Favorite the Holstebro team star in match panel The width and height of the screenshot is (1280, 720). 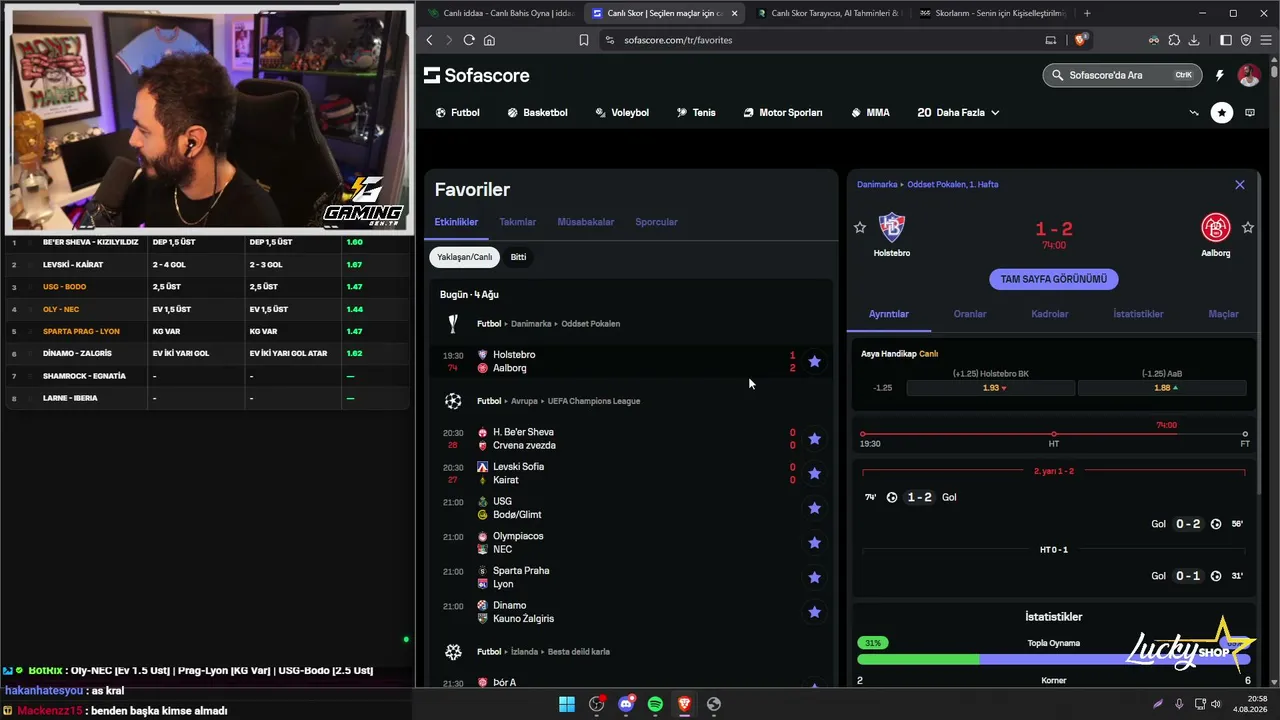pos(860,228)
